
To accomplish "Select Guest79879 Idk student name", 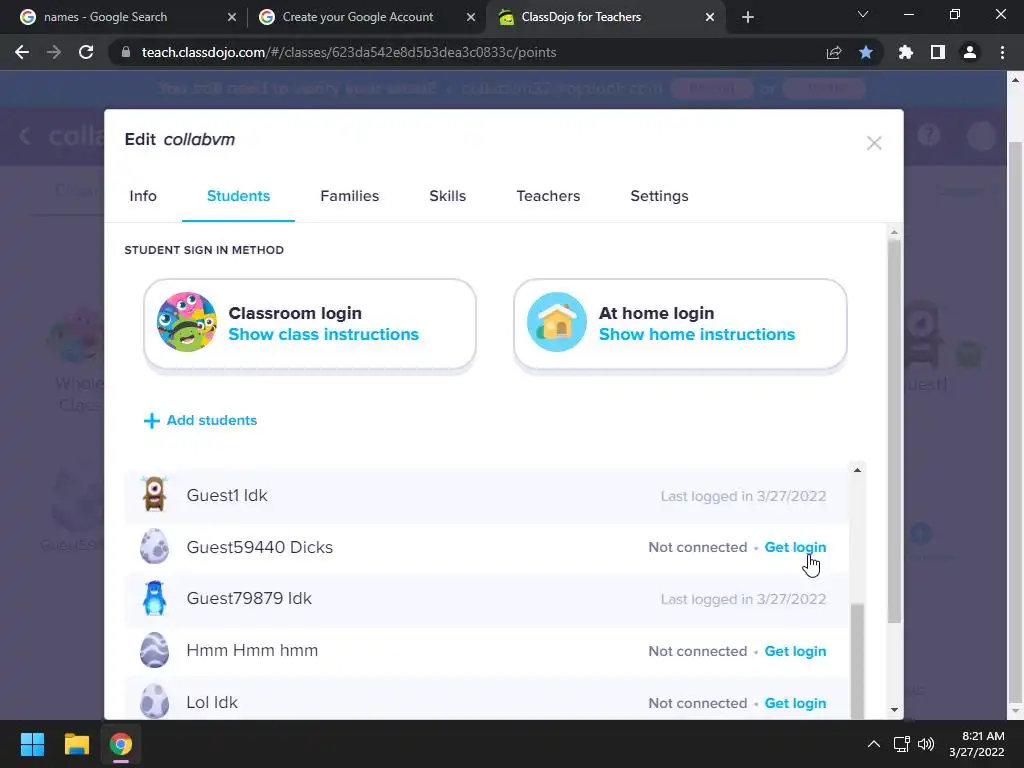I will pyautogui.click(x=249, y=598).
